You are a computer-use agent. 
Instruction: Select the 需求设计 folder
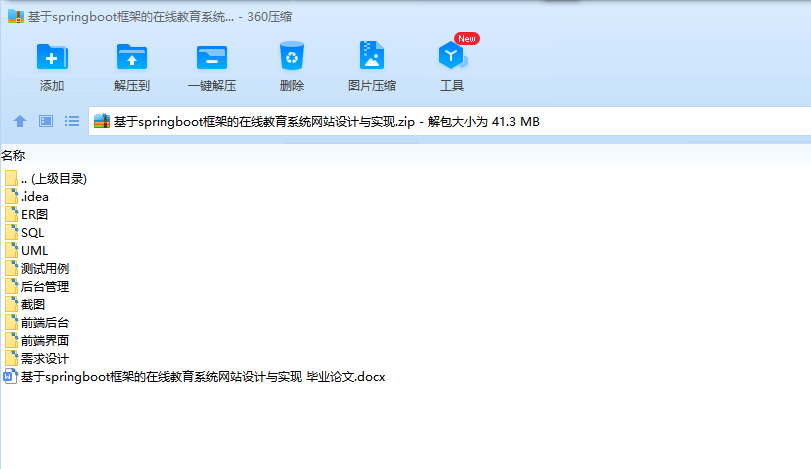click(44, 358)
